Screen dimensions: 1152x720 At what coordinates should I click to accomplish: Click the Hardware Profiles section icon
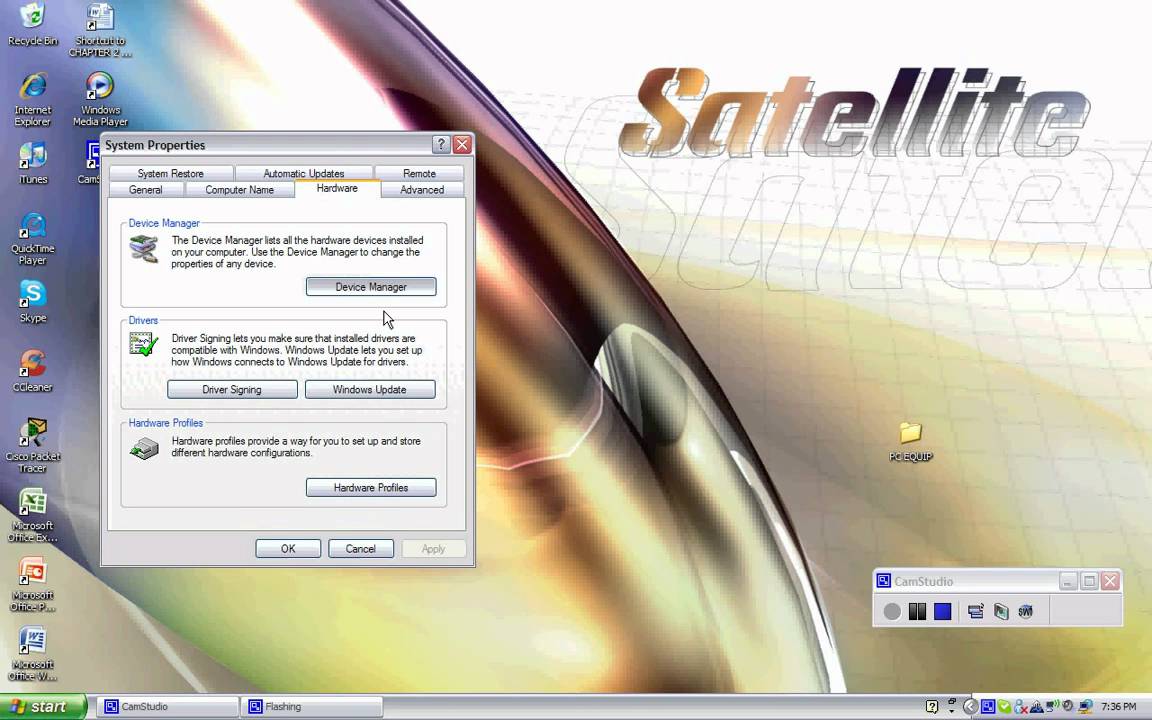tap(144, 448)
